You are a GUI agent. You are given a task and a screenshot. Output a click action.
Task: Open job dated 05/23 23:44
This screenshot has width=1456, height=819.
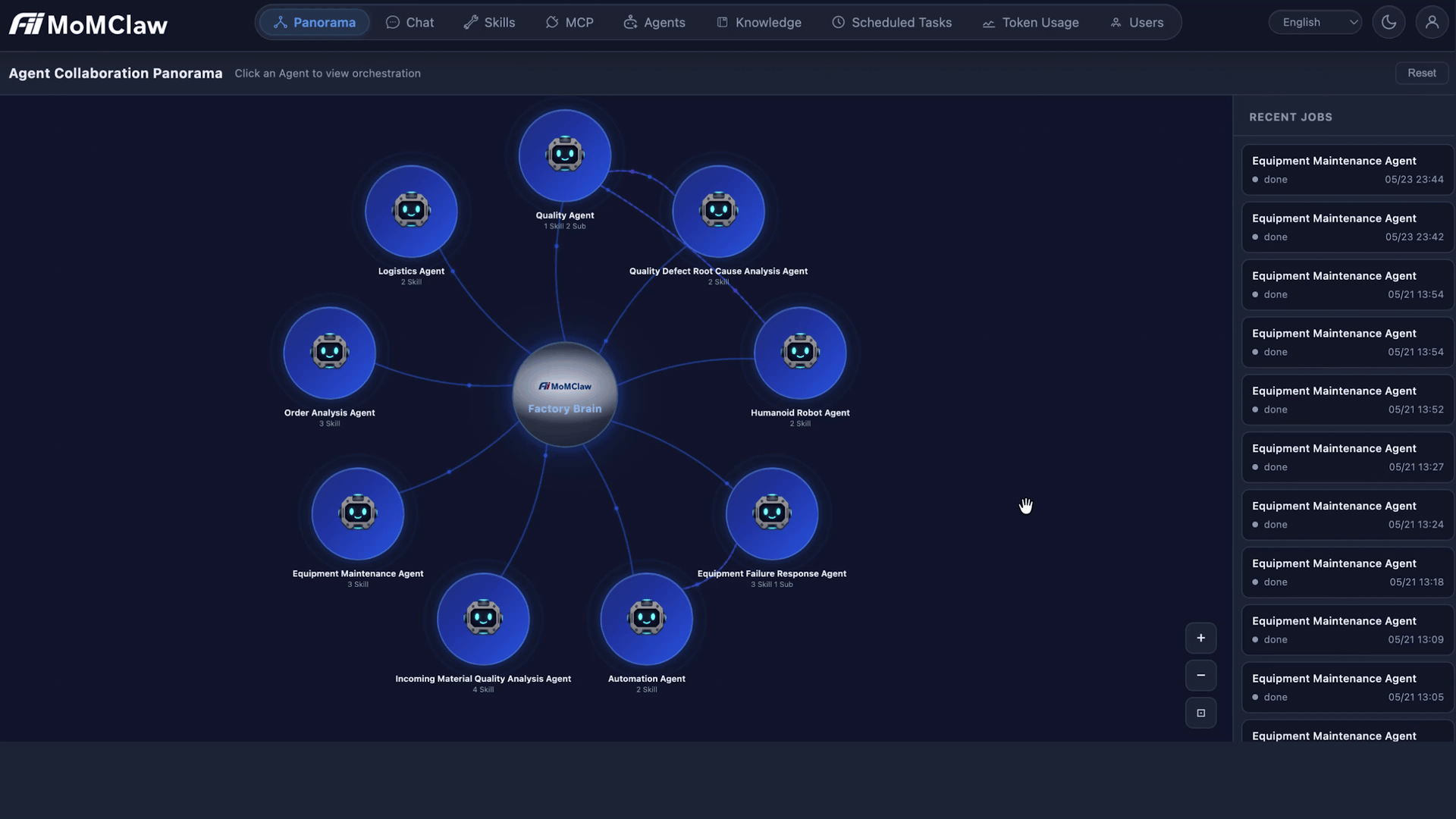point(1348,170)
